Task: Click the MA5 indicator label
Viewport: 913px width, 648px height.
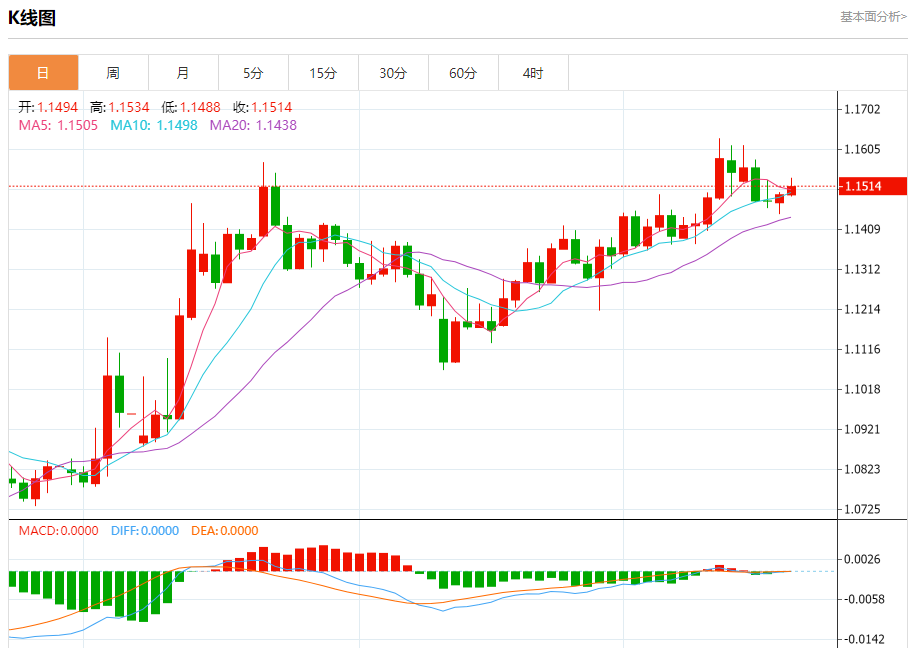Action: 58,125
